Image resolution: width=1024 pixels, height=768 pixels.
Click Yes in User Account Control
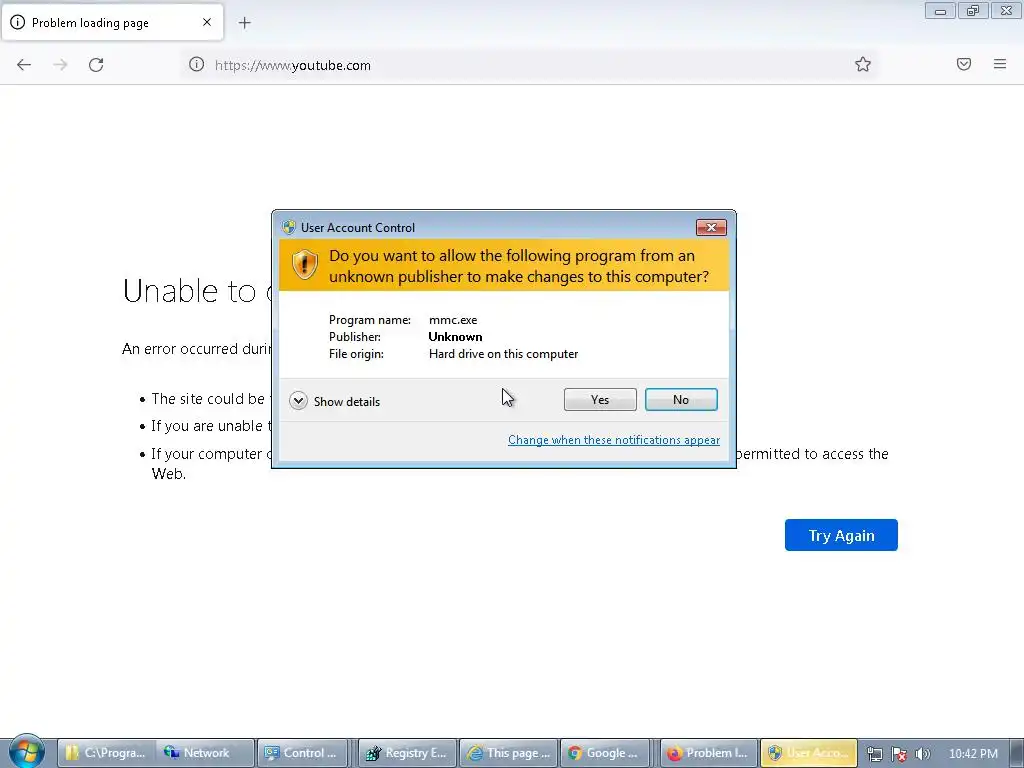pyautogui.click(x=600, y=400)
